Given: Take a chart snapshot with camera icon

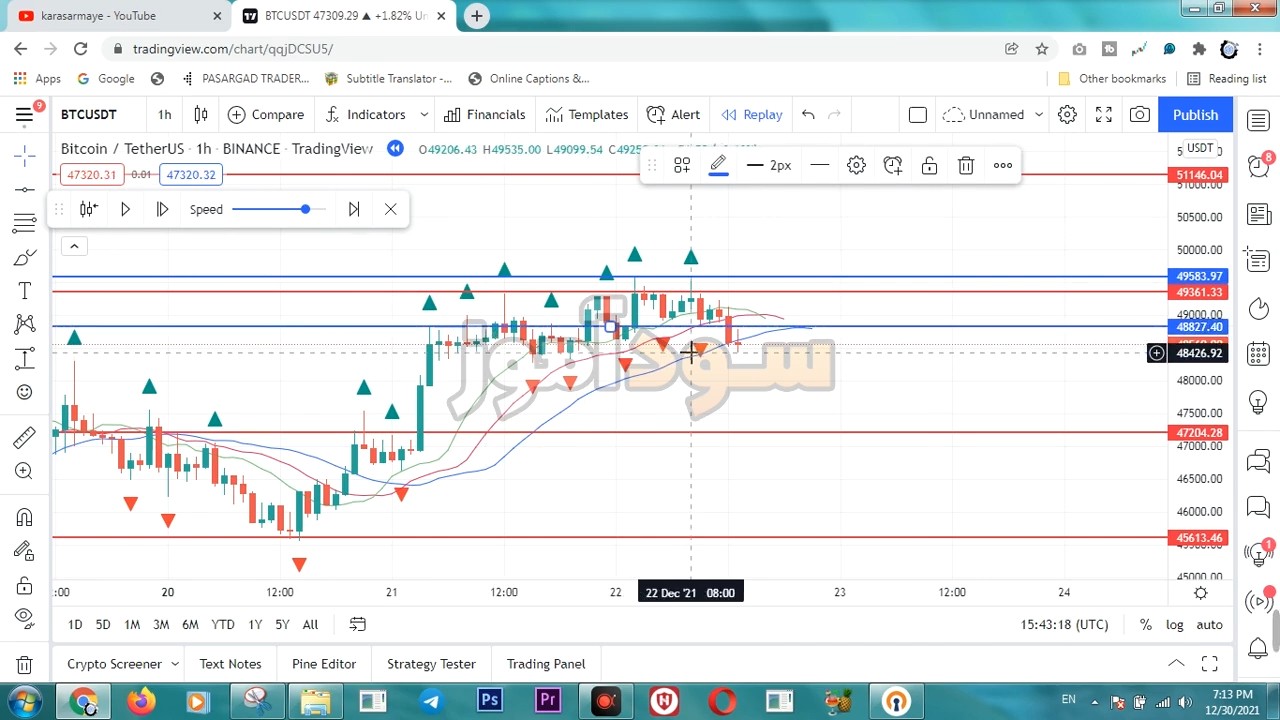Looking at the screenshot, I should tap(1140, 115).
